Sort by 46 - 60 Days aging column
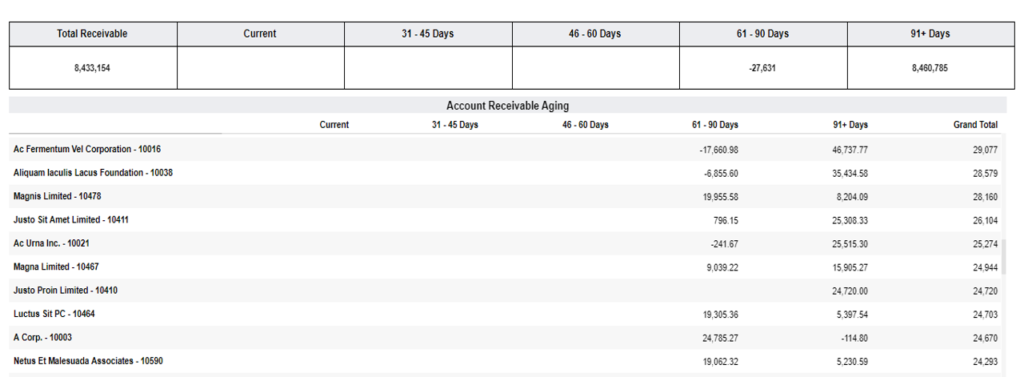This screenshot has width=1024, height=377. pos(585,125)
